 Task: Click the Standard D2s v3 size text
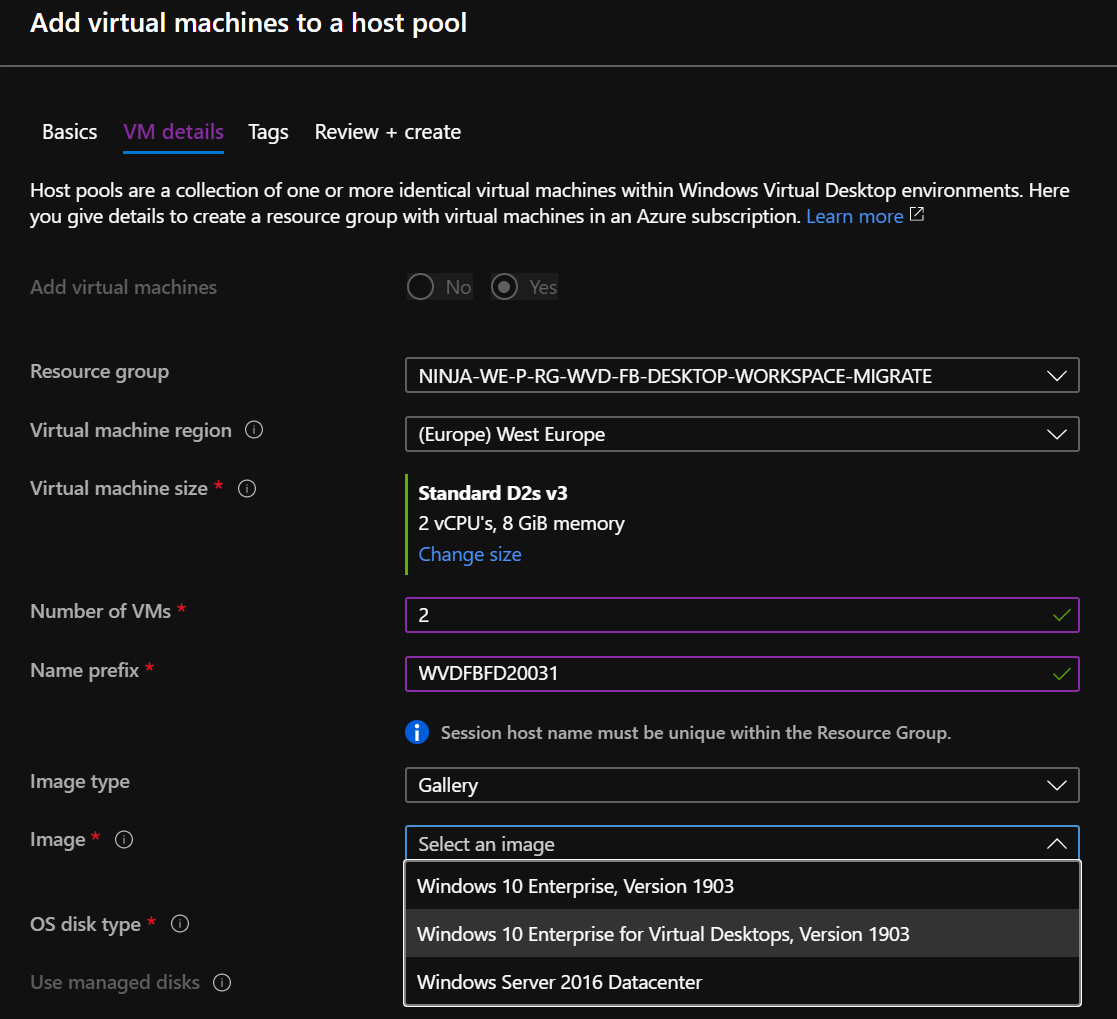click(492, 493)
